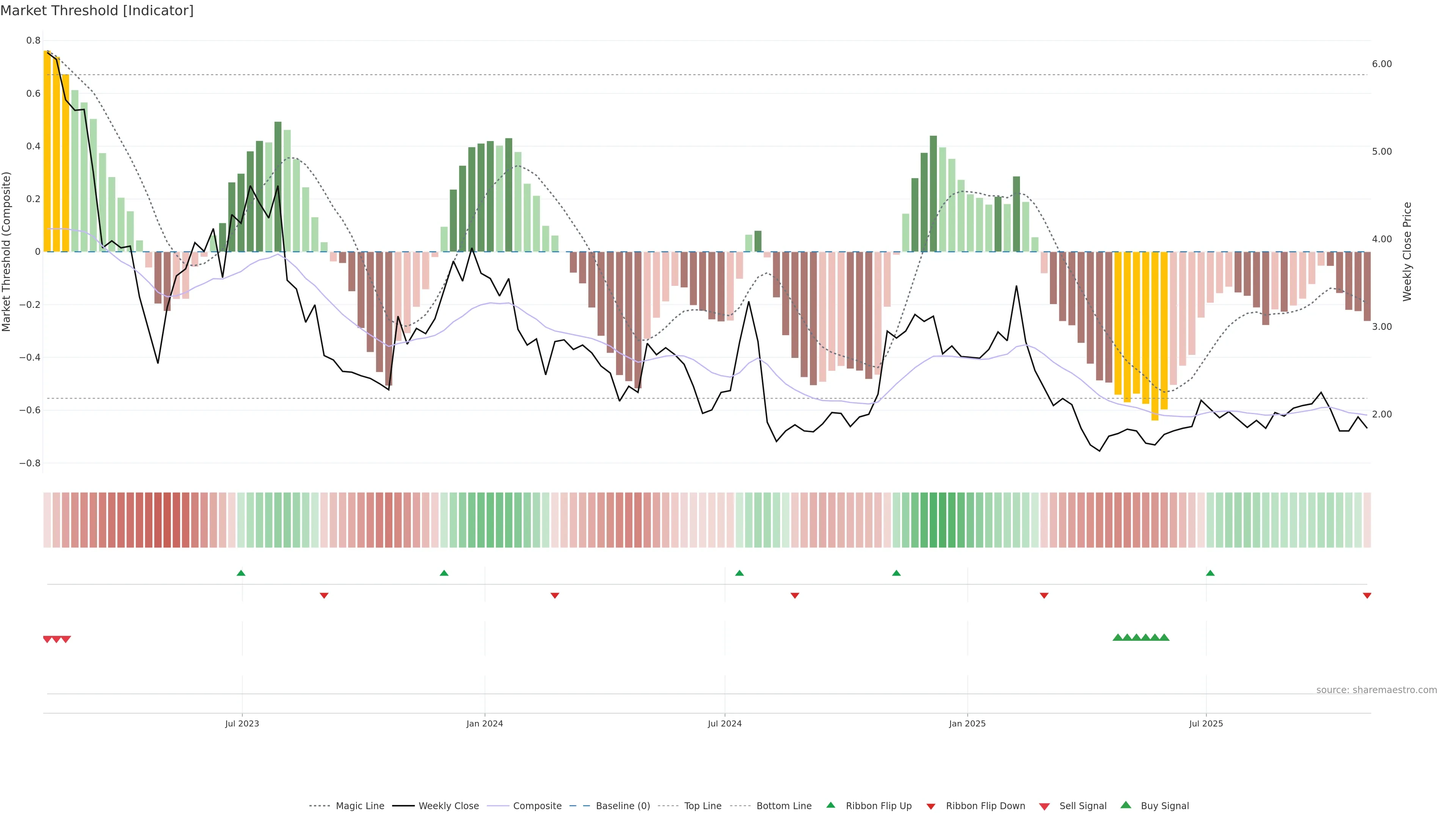Screen dimensions: 1456x819
Task: Click the Jan 2024 axis label
Action: [x=485, y=723]
